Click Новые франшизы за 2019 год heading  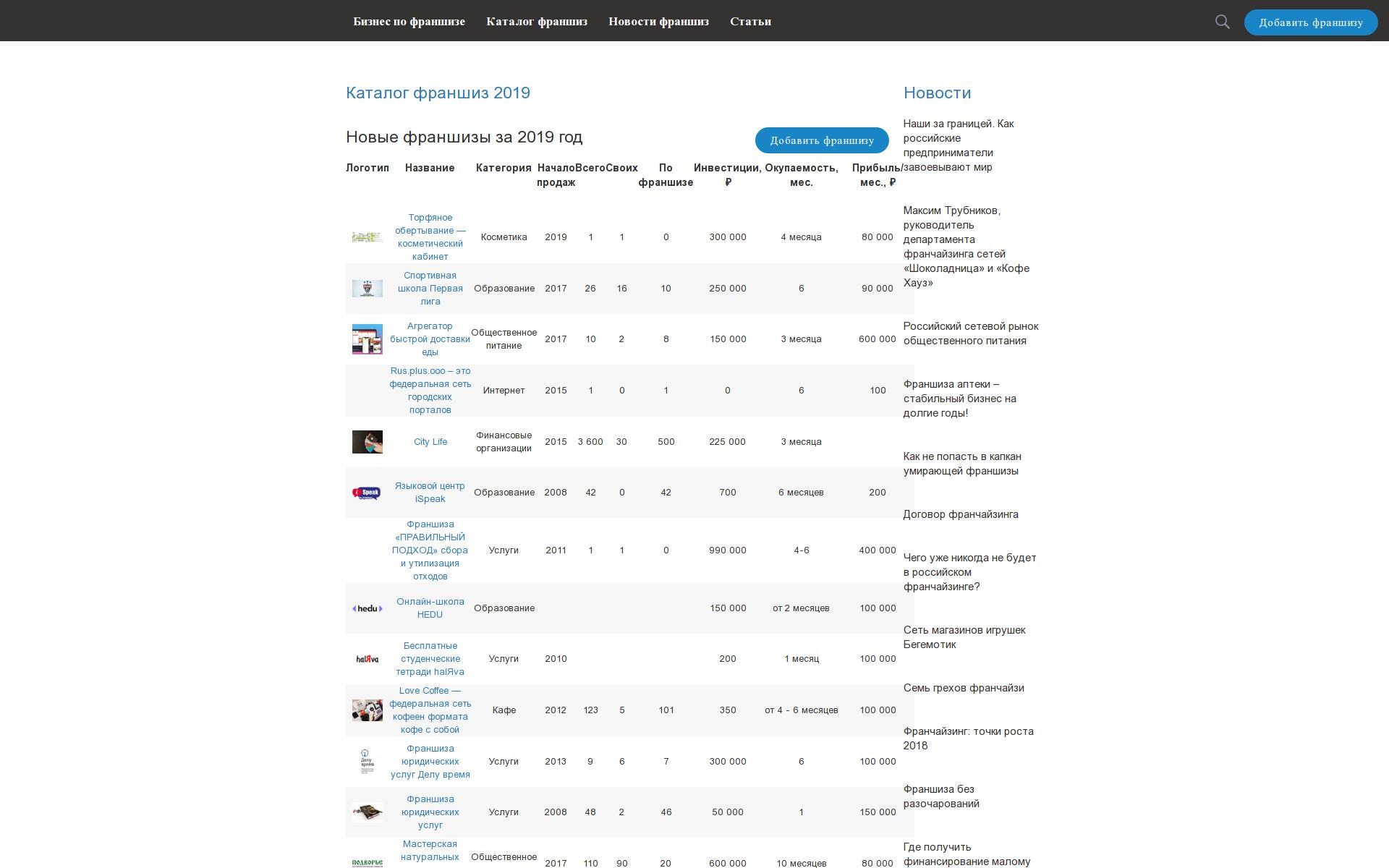coord(464,137)
